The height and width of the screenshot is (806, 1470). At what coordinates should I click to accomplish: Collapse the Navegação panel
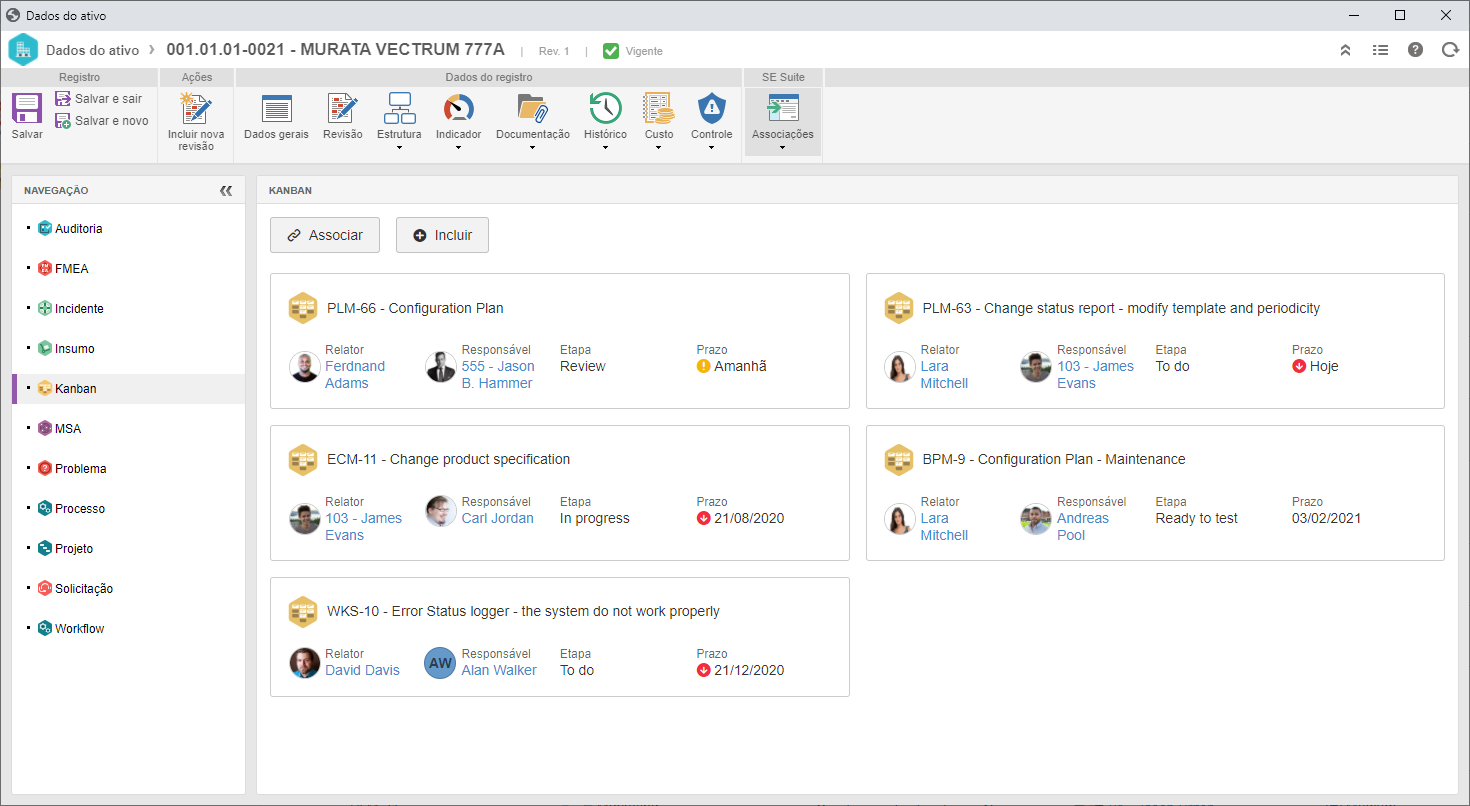pyautogui.click(x=226, y=190)
